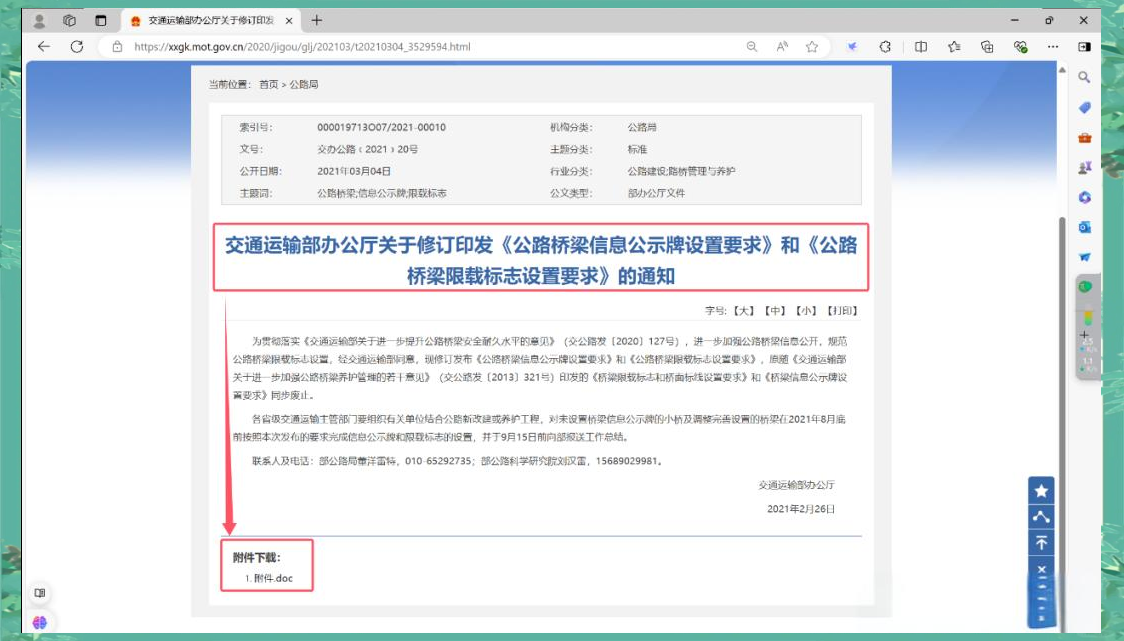Toggle the Edge sidebar panel button
The width and height of the screenshot is (1124, 641).
tap(1085, 47)
